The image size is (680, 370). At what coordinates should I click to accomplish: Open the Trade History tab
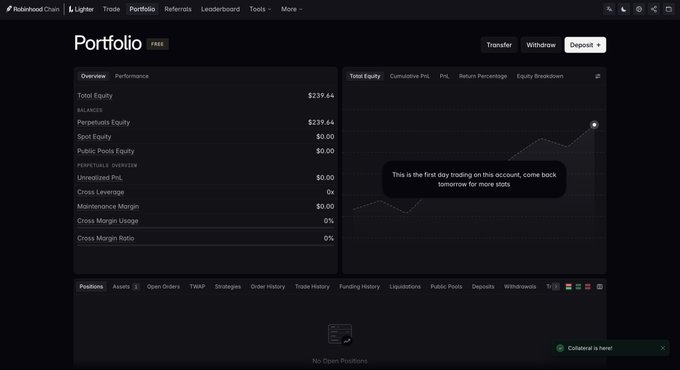coord(312,287)
